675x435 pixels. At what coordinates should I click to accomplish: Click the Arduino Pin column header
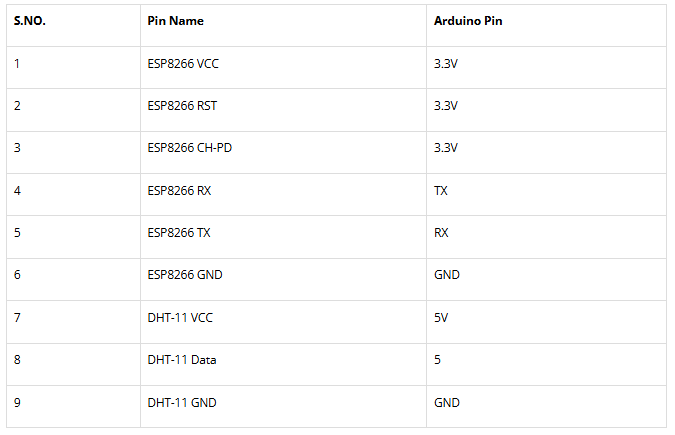pyautogui.click(x=468, y=21)
